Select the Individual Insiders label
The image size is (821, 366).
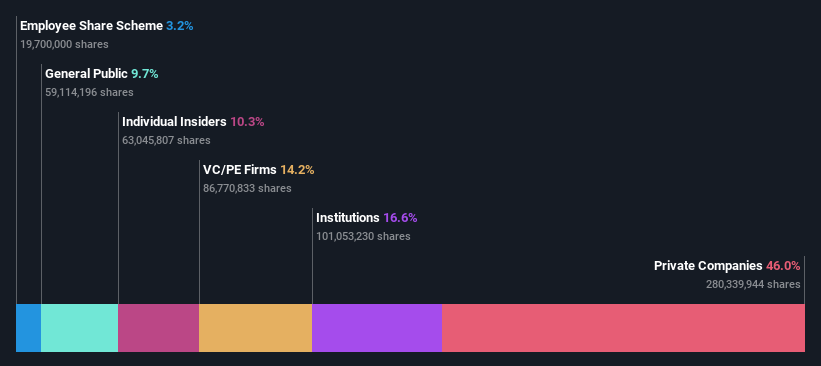click(x=174, y=122)
